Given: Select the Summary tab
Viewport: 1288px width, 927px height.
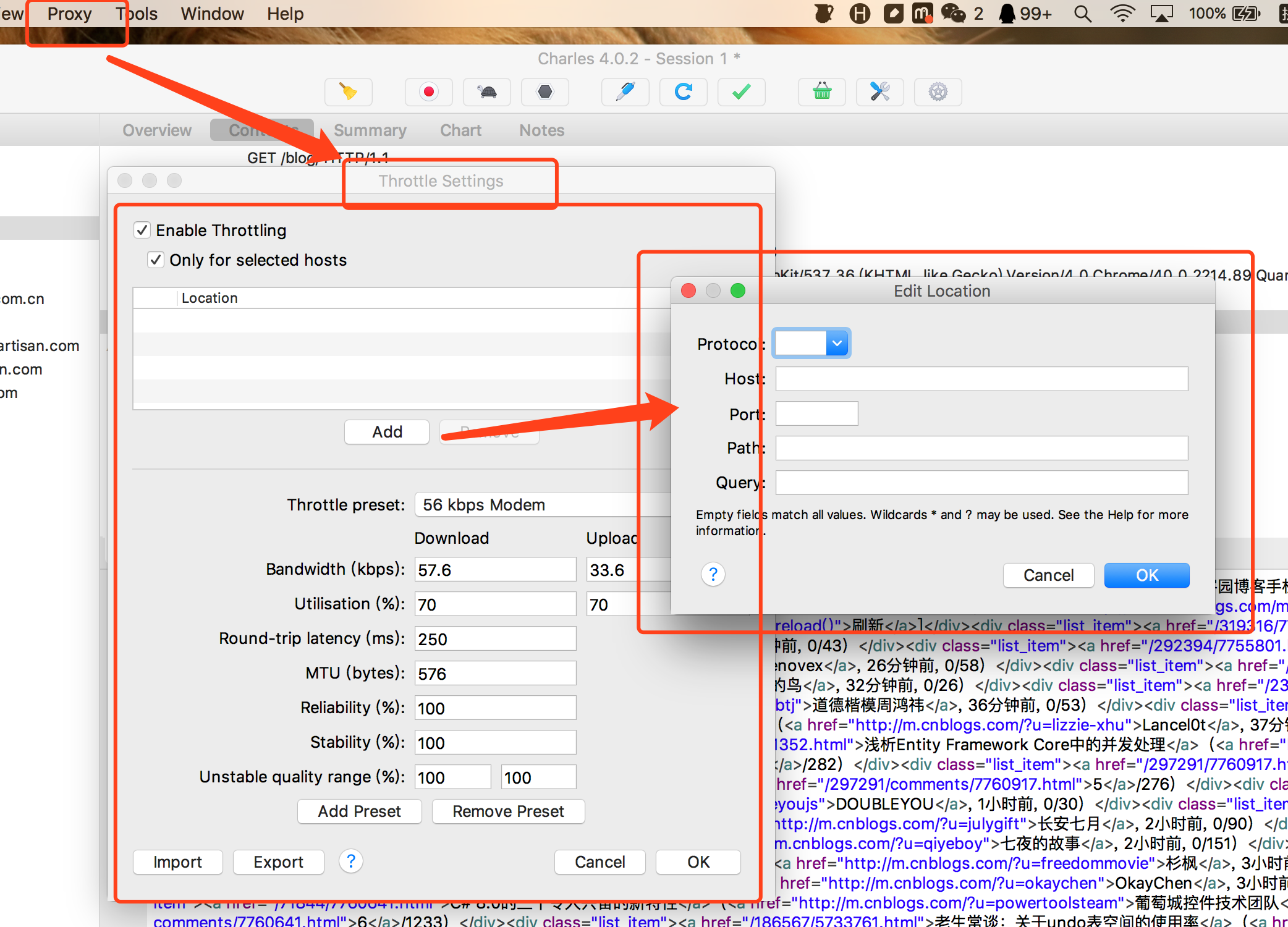Looking at the screenshot, I should (370, 129).
